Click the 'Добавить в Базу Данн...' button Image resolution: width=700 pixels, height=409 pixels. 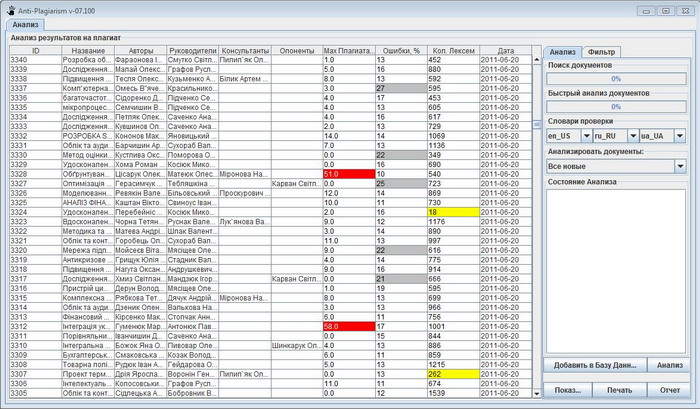click(594, 366)
